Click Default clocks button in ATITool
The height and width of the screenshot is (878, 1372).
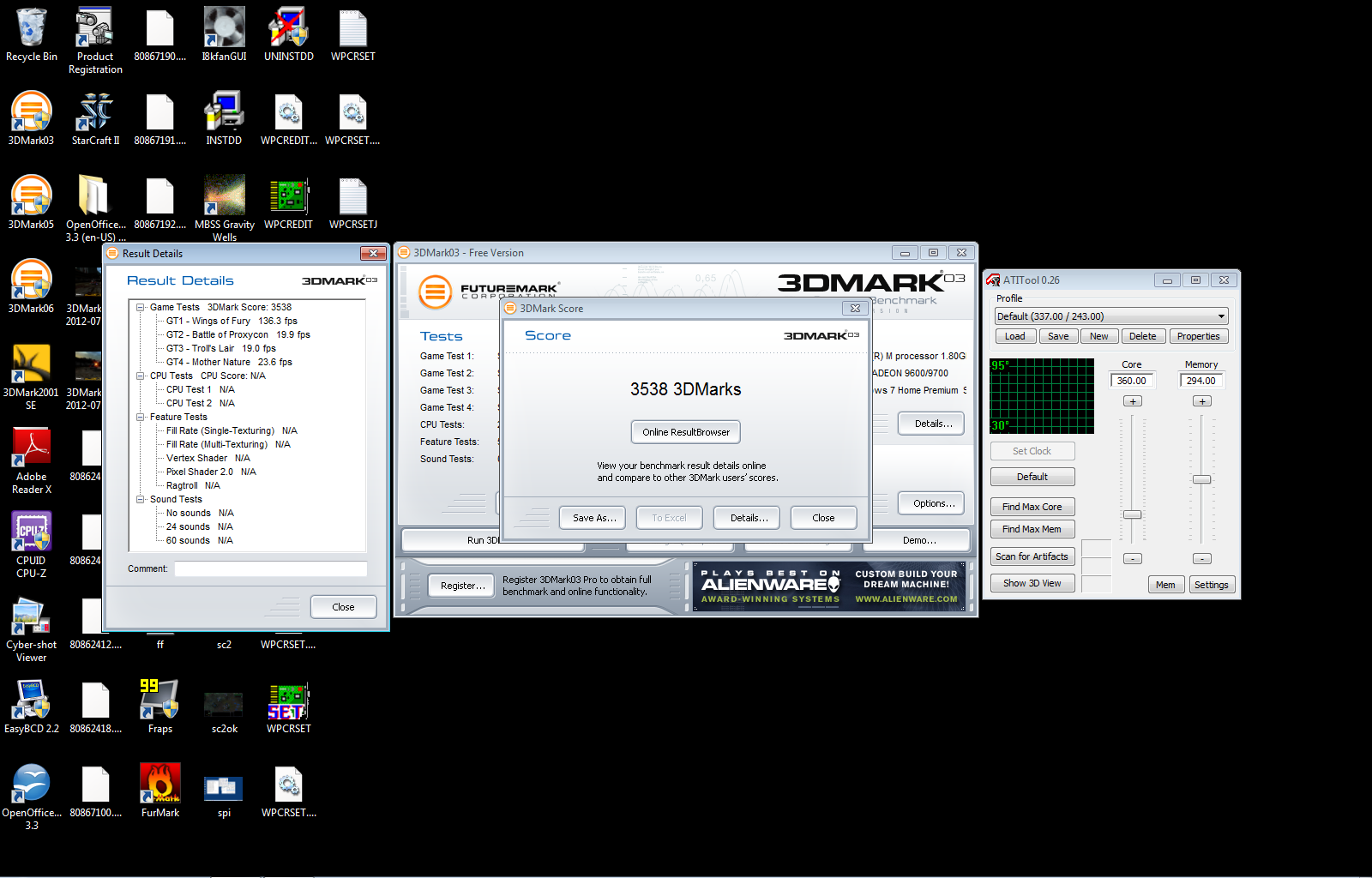click(x=1032, y=477)
